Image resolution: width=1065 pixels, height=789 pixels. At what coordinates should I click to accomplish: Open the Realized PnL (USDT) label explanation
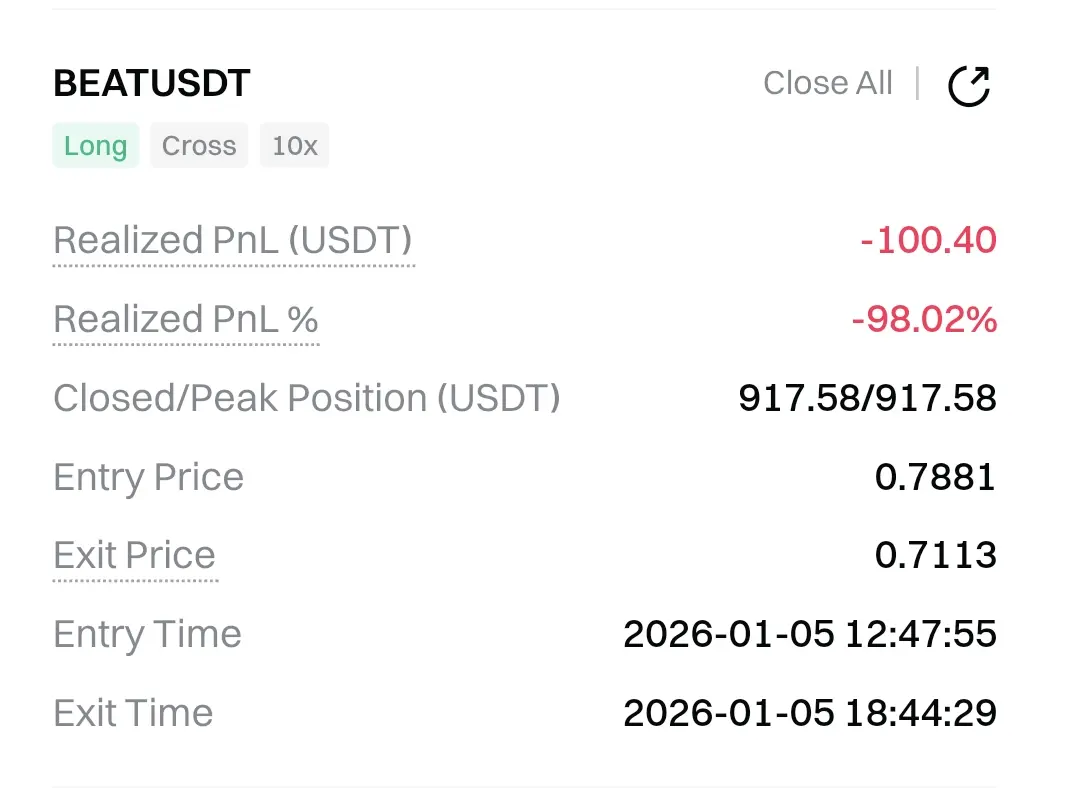click(x=232, y=241)
